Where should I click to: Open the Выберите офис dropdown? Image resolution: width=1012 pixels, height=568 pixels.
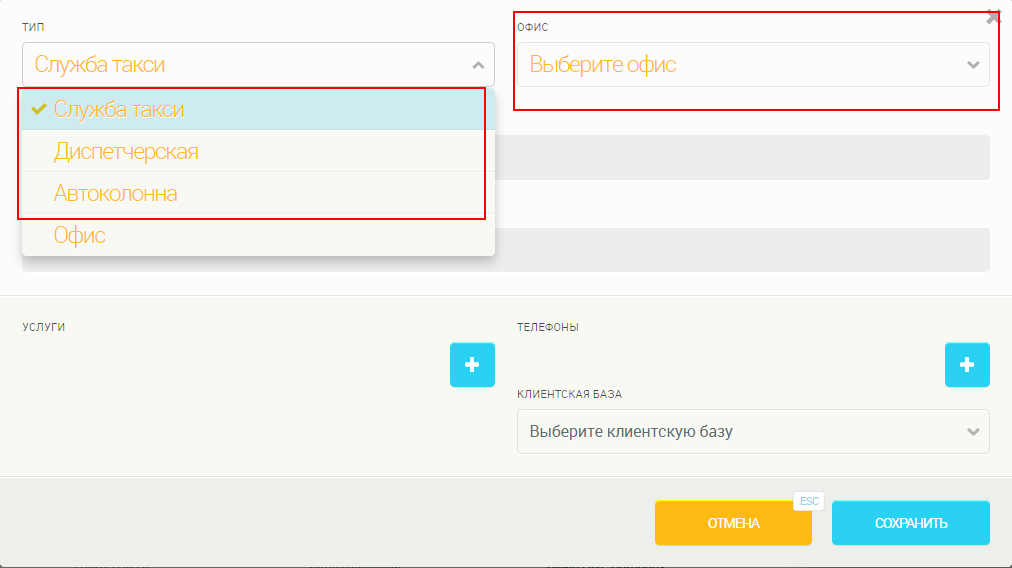pos(753,65)
